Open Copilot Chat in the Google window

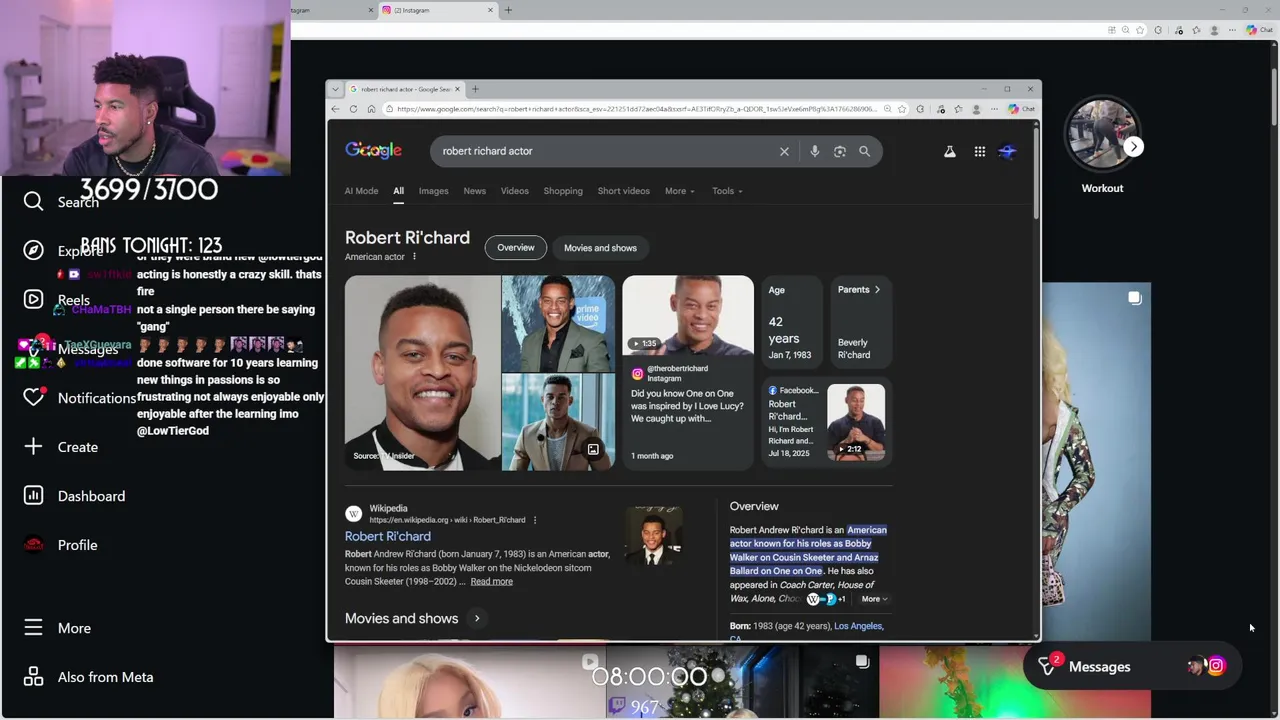[1021, 109]
